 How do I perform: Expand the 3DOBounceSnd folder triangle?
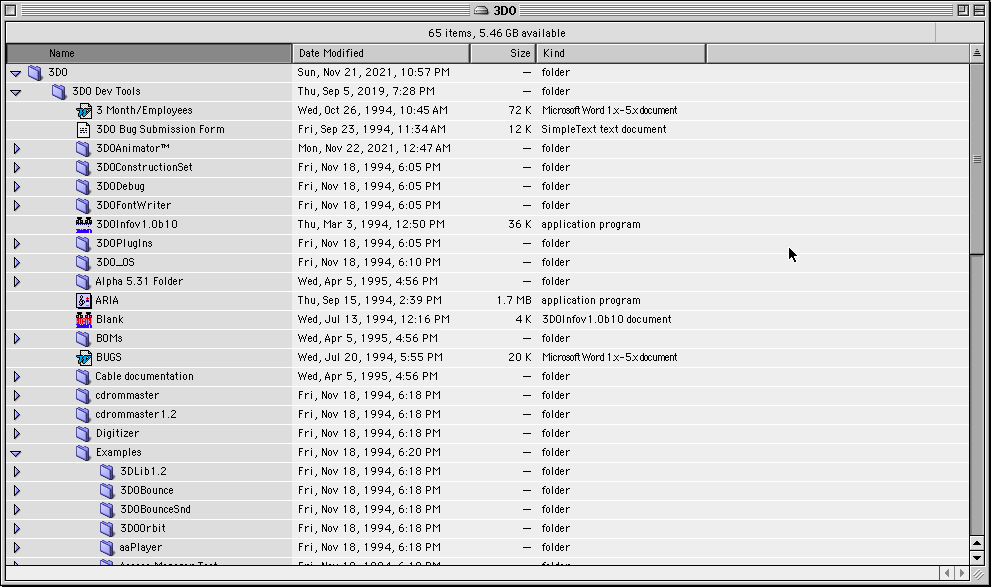pyautogui.click(x=16, y=509)
